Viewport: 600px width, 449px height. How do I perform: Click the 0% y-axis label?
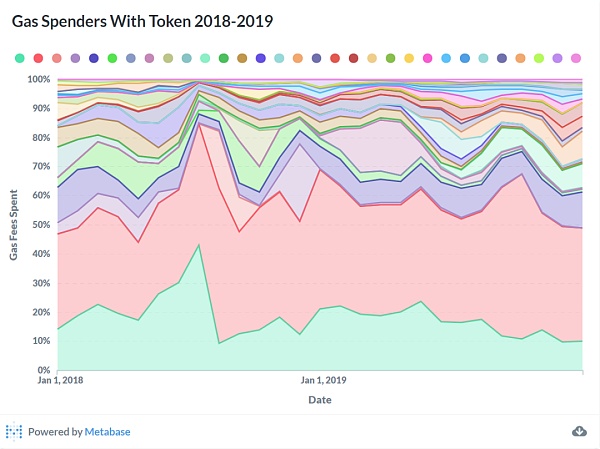coord(44,370)
